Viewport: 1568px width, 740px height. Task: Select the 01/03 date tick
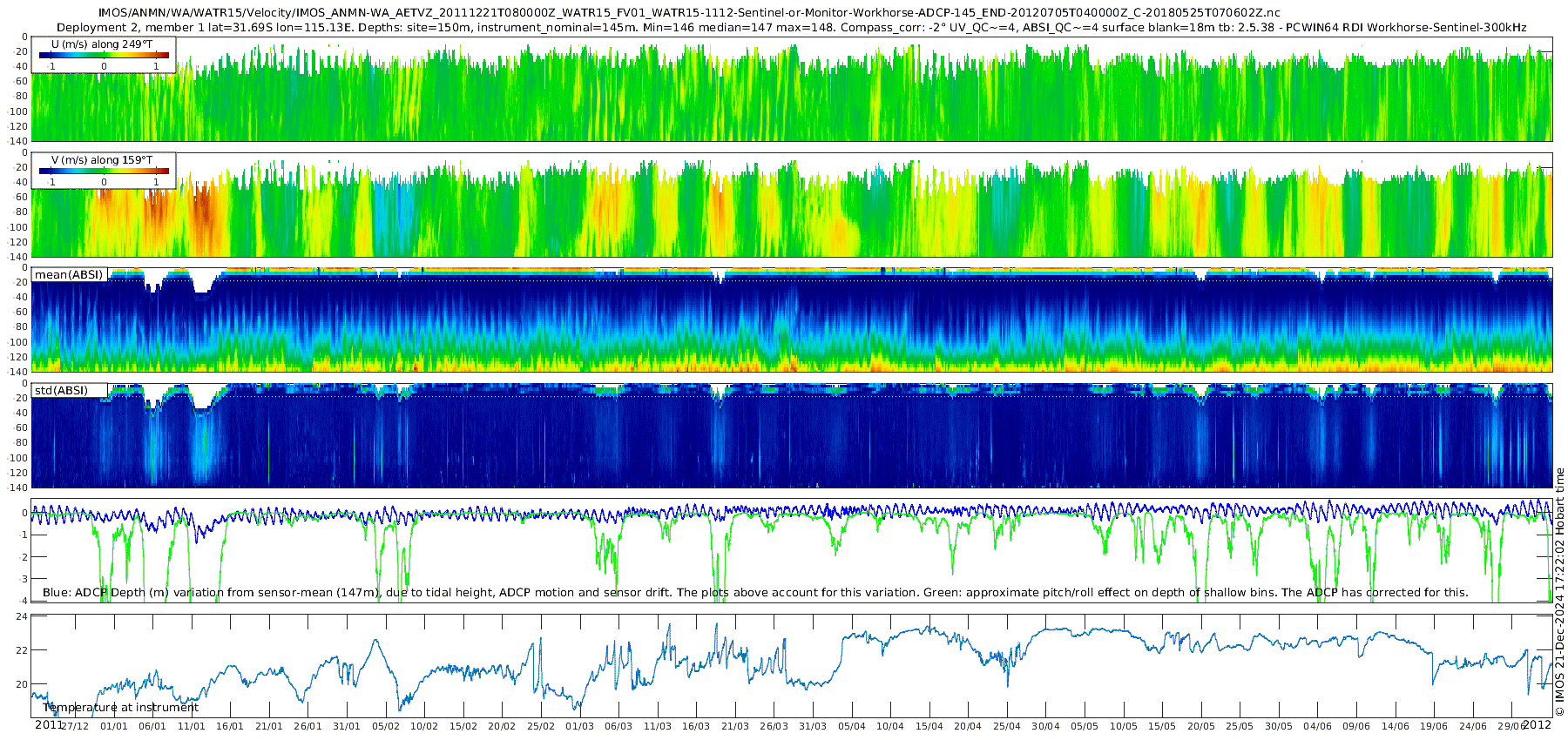[579, 727]
